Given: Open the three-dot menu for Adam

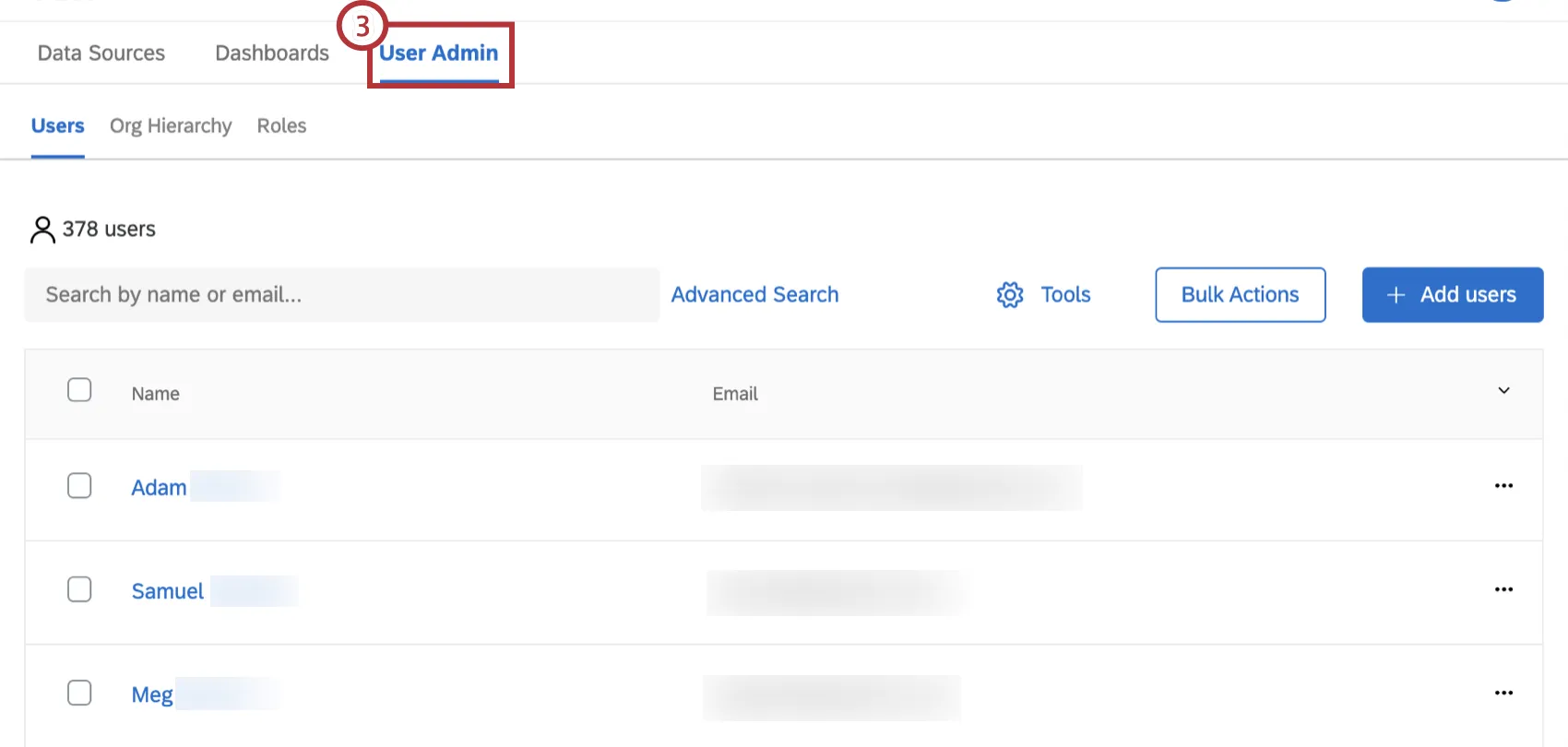Looking at the screenshot, I should 1503,486.
